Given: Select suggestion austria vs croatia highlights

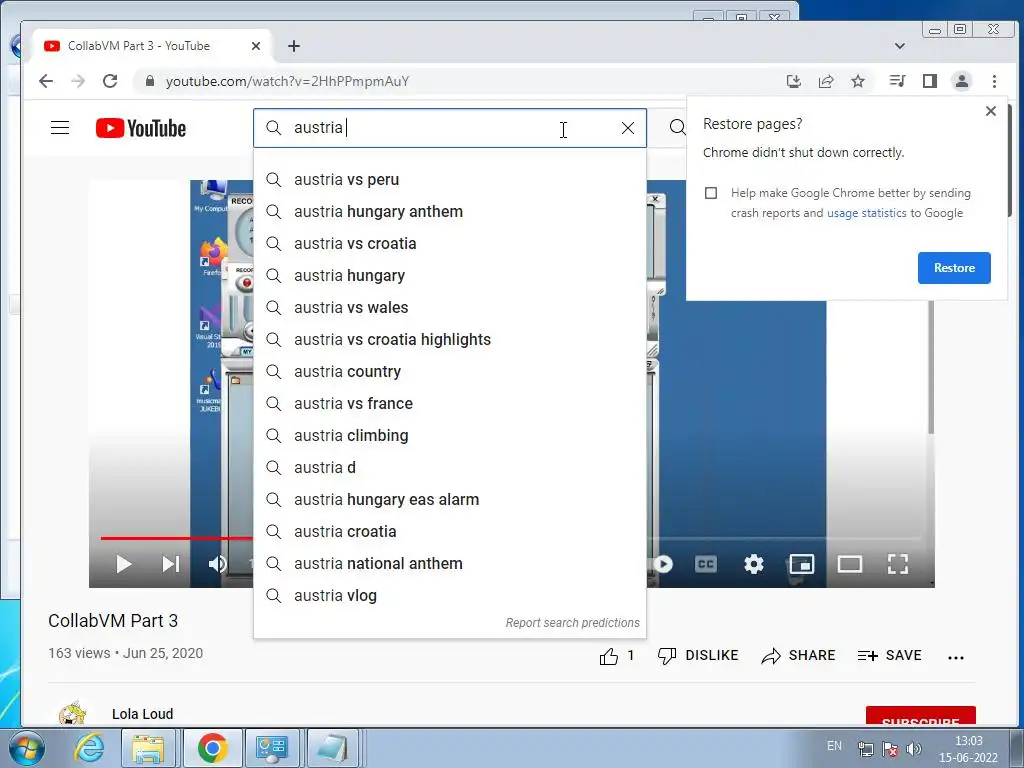Looking at the screenshot, I should click(450, 340).
